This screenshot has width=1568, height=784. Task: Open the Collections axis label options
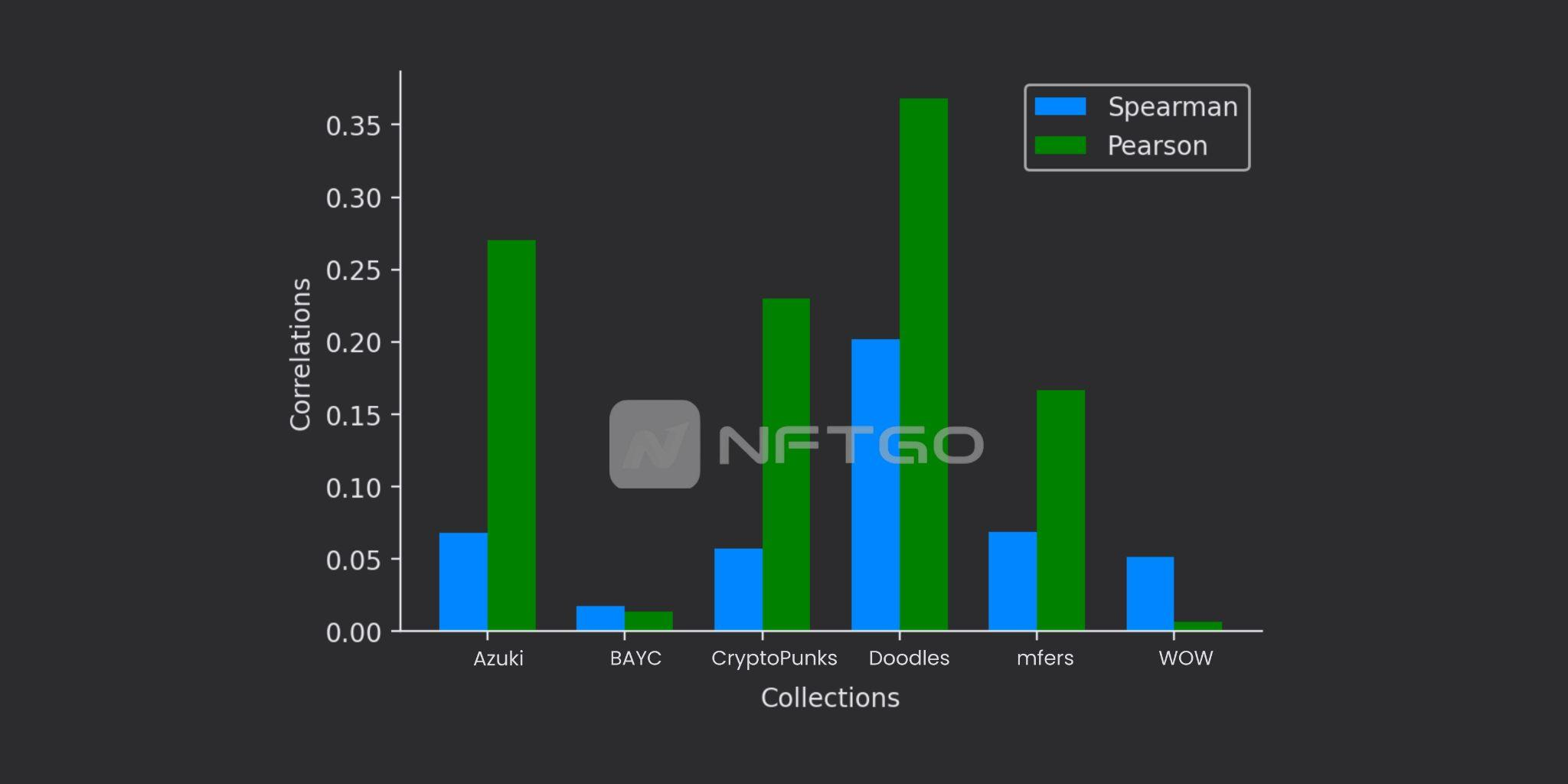[830, 697]
